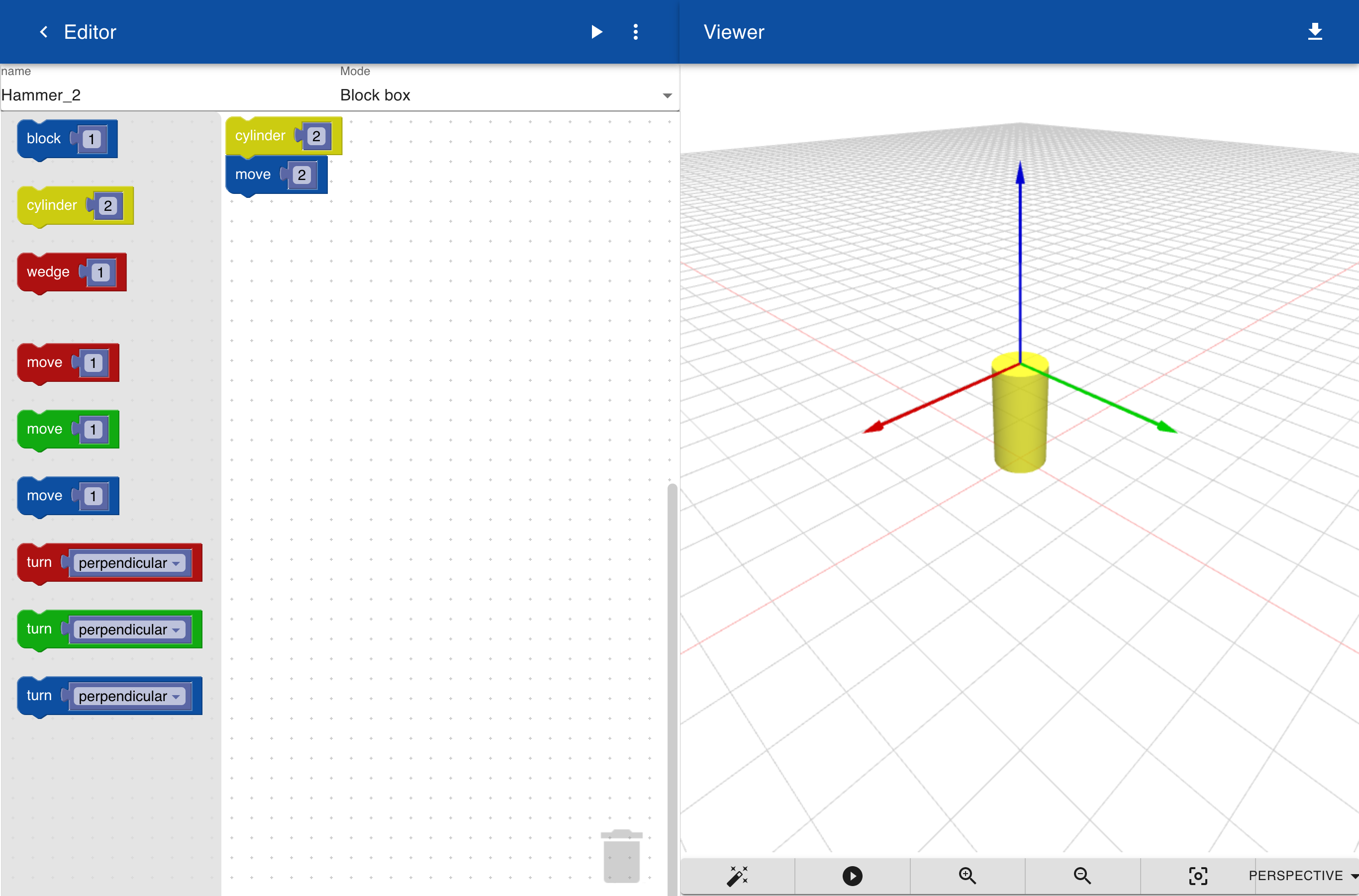The height and width of the screenshot is (896, 1359).
Task: Click the 'Viewer' header title
Action: point(734,32)
